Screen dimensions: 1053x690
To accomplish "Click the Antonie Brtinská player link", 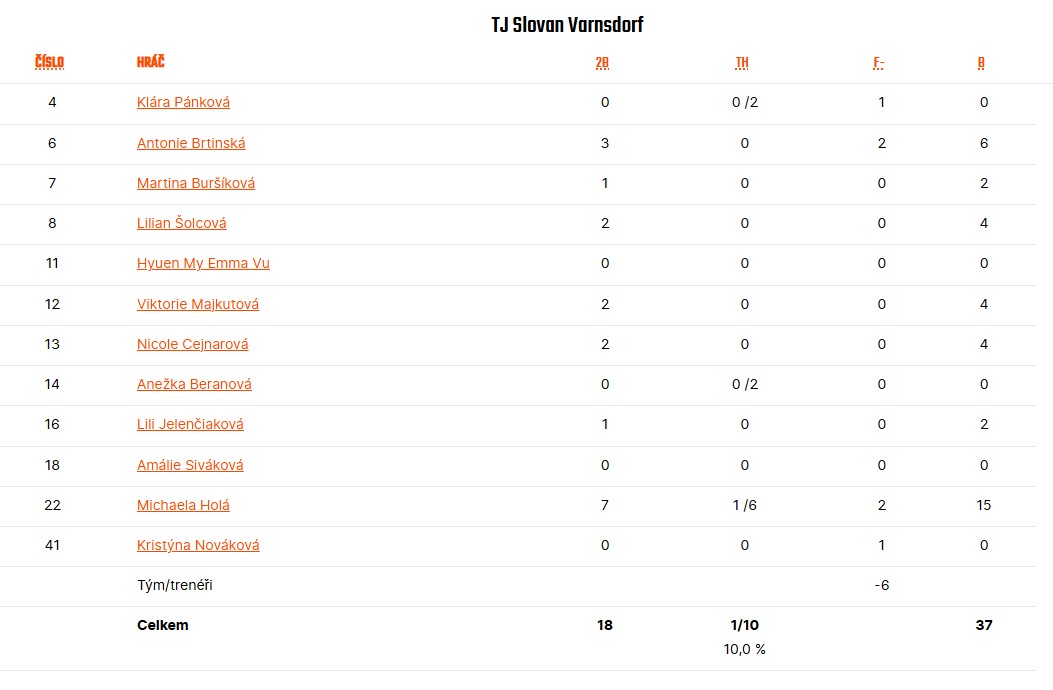I will (191, 143).
